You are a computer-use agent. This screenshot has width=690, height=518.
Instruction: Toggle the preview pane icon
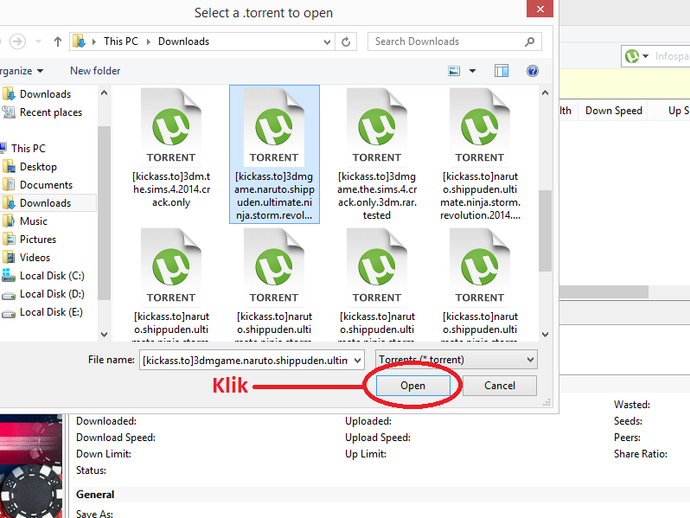501,71
